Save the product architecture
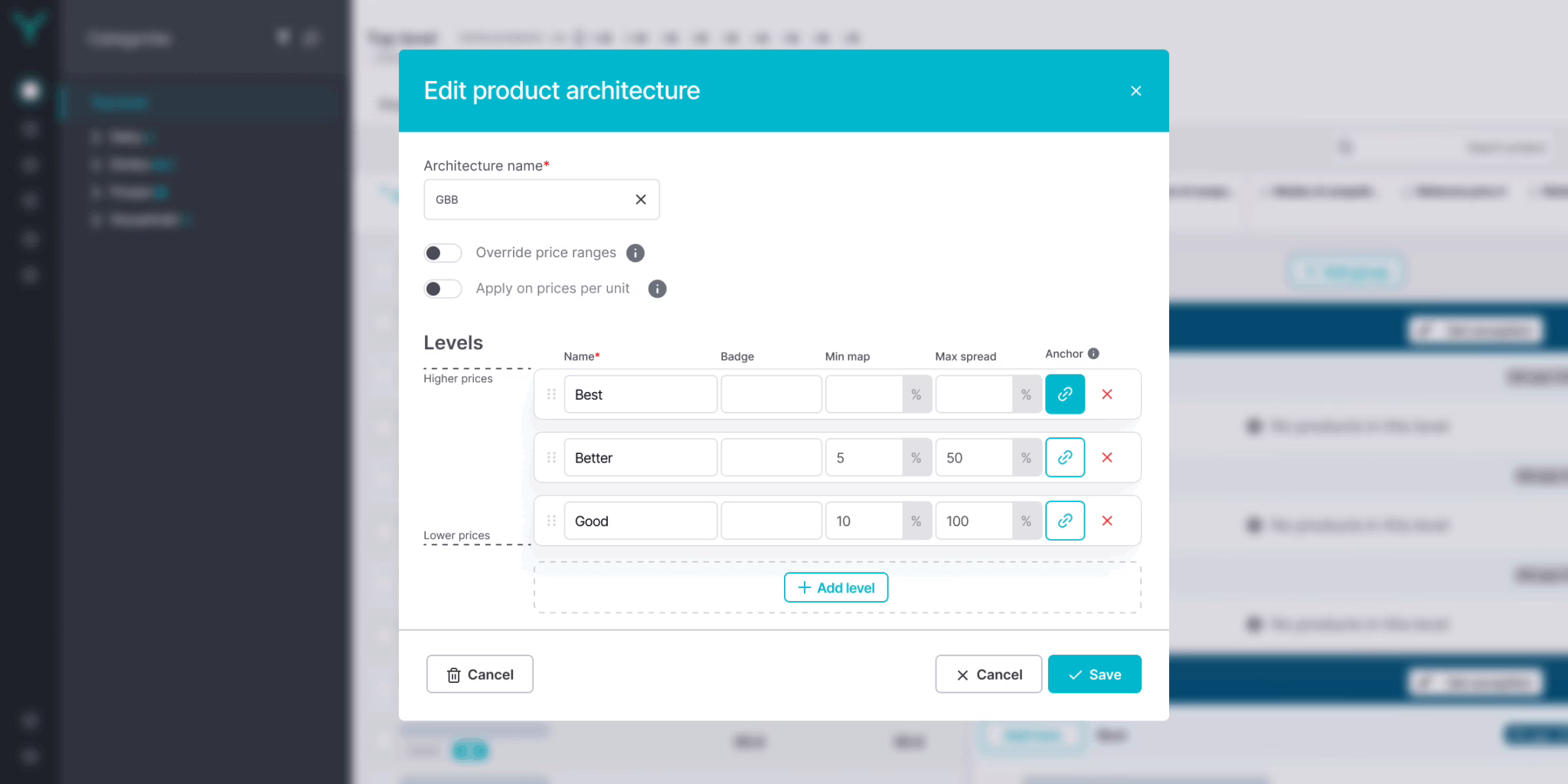The image size is (1568, 784). (x=1094, y=675)
